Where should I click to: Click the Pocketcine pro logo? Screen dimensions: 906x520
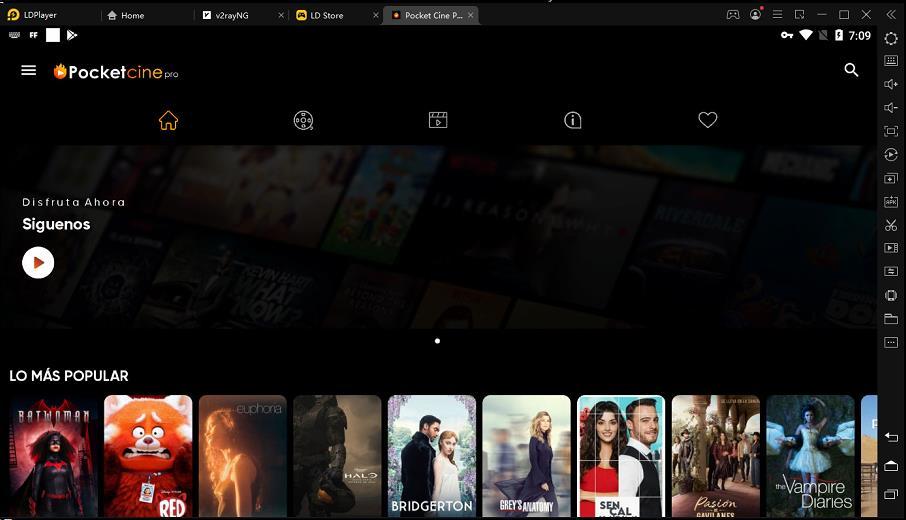(116, 72)
